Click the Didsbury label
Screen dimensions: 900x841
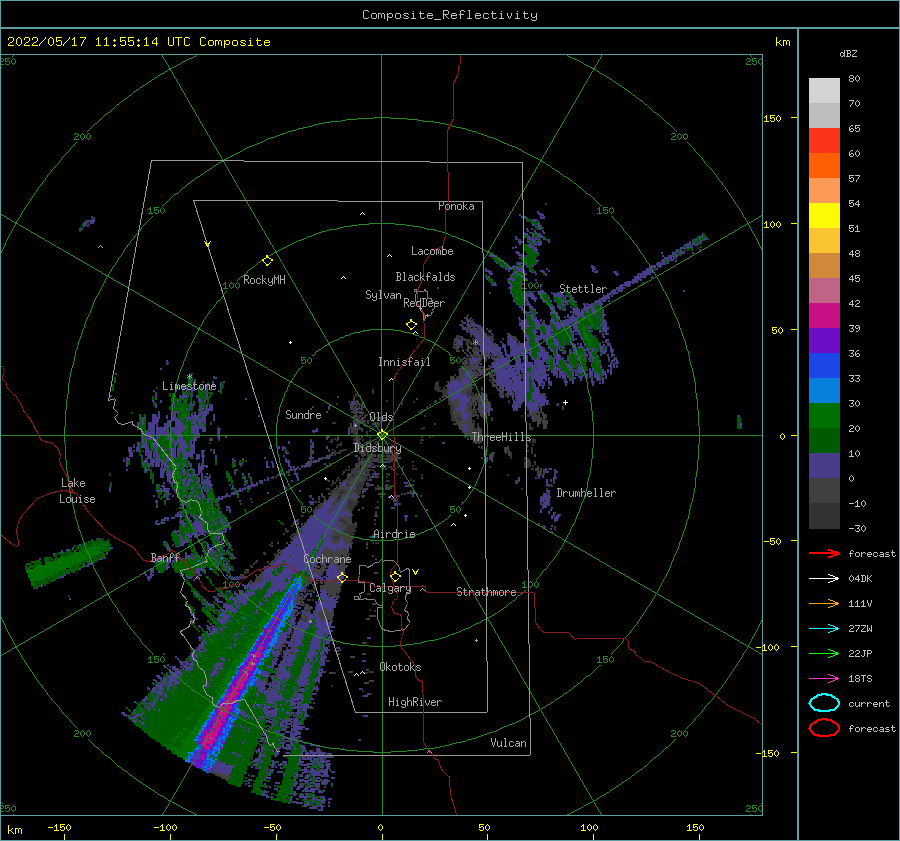click(377, 448)
